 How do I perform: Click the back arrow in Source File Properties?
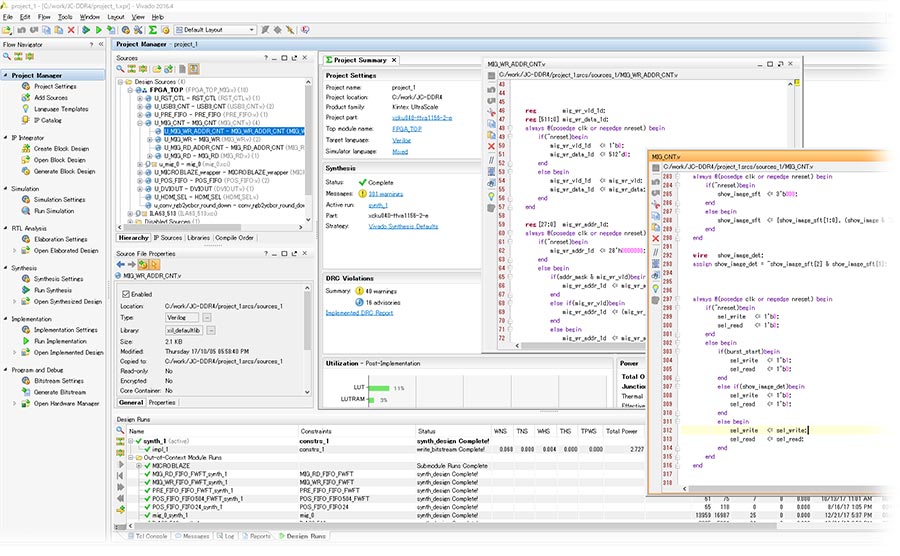pyautogui.click(x=122, y=263)
